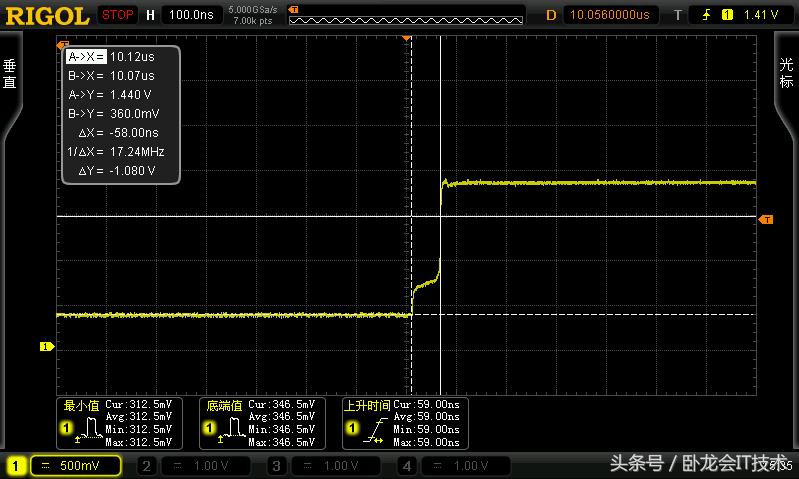The image size is (799, 479).
Task: Click the RIGOL logo
Action: click(x=46, y=15)
